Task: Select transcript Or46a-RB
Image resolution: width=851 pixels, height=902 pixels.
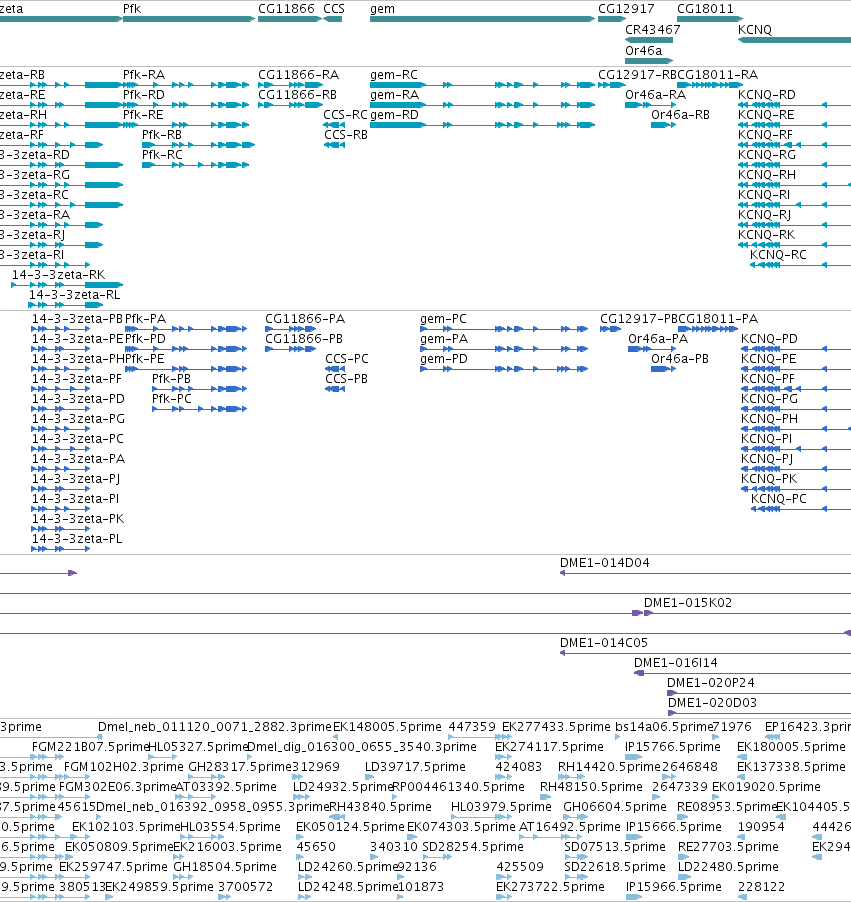Action: pyautogui.click(x=680, y=115)
